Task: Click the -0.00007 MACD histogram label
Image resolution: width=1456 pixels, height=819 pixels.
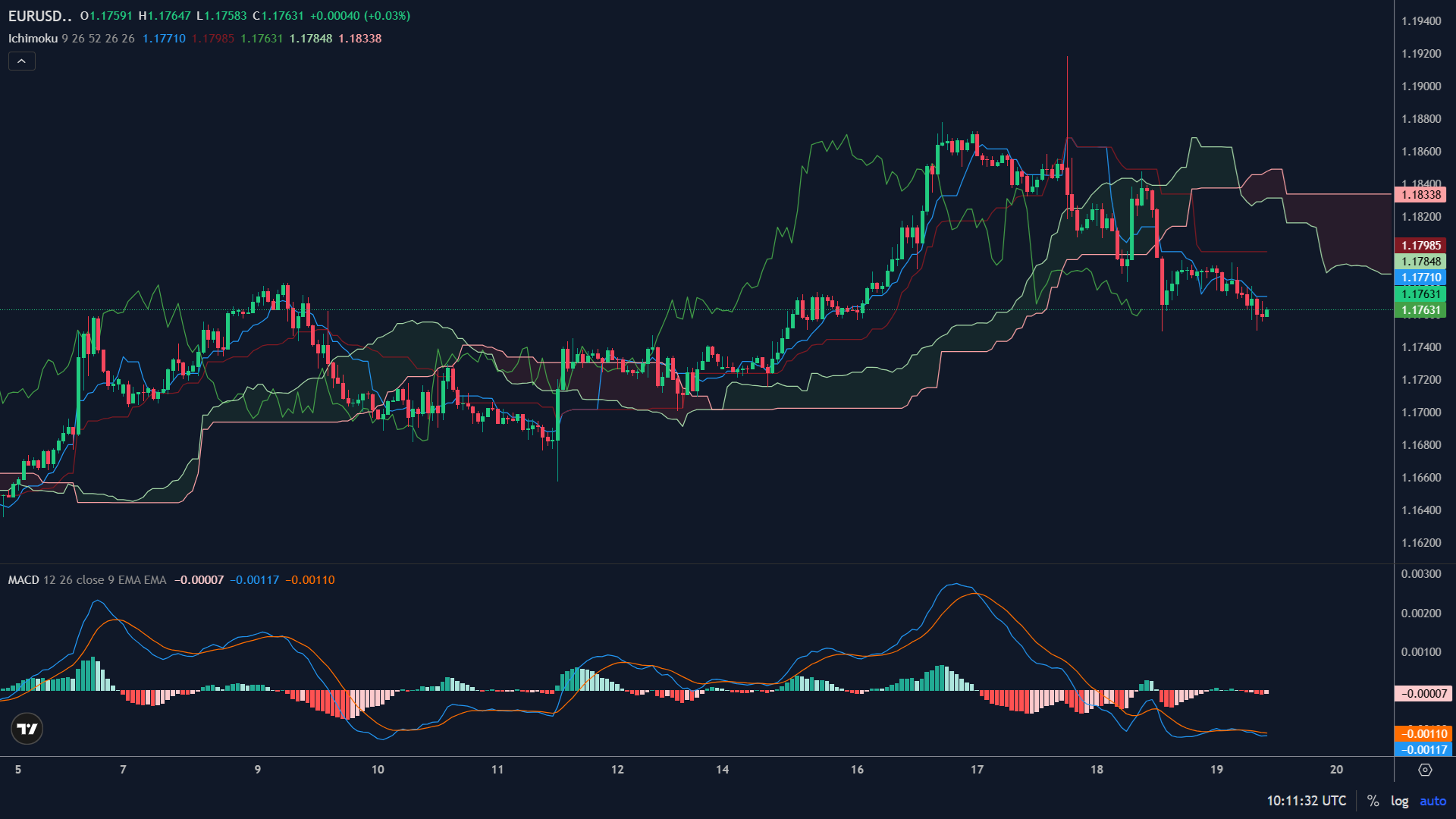Action: tap(1423, 693)
